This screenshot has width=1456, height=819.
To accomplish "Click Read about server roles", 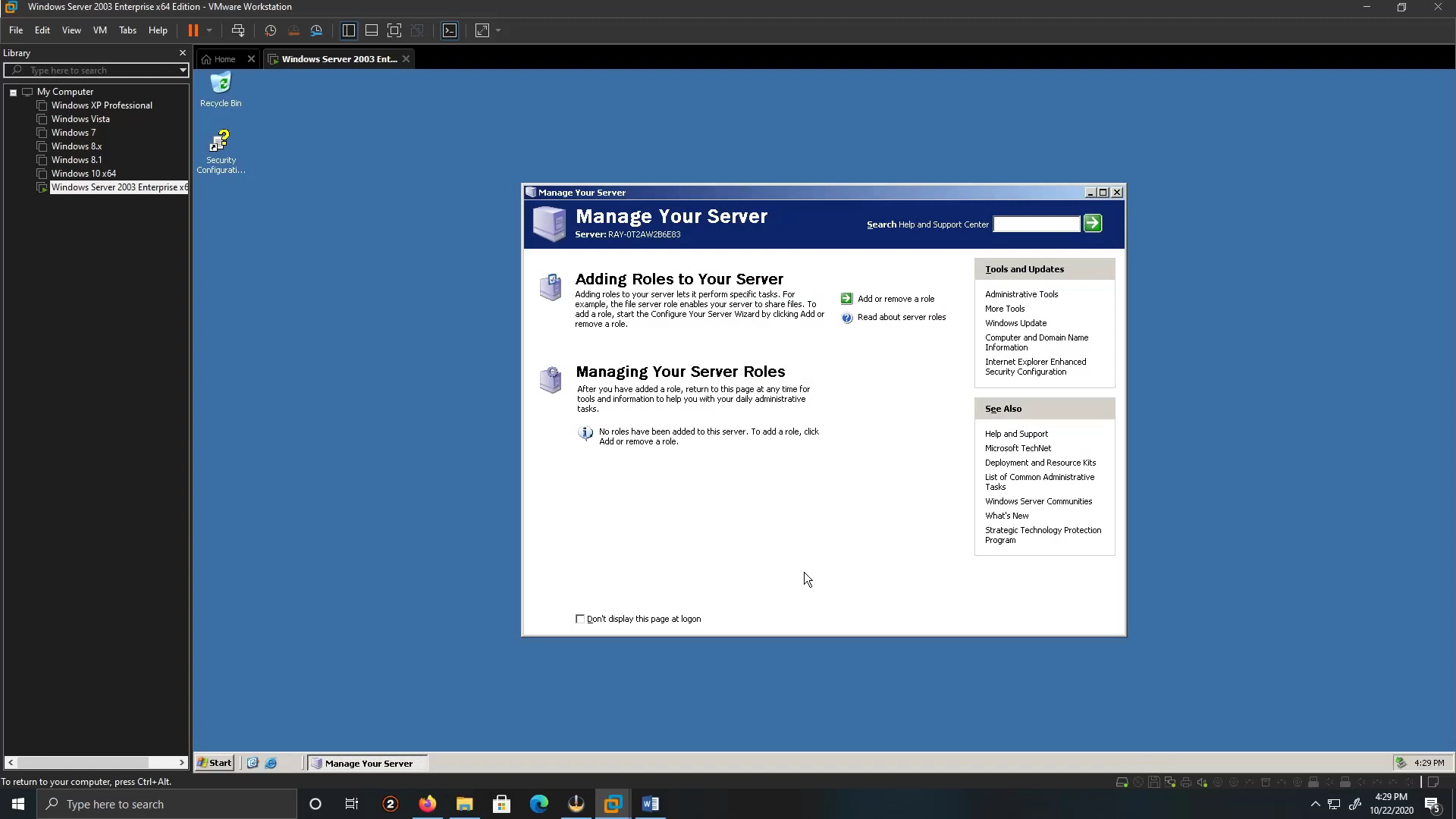I will [902, 317].
